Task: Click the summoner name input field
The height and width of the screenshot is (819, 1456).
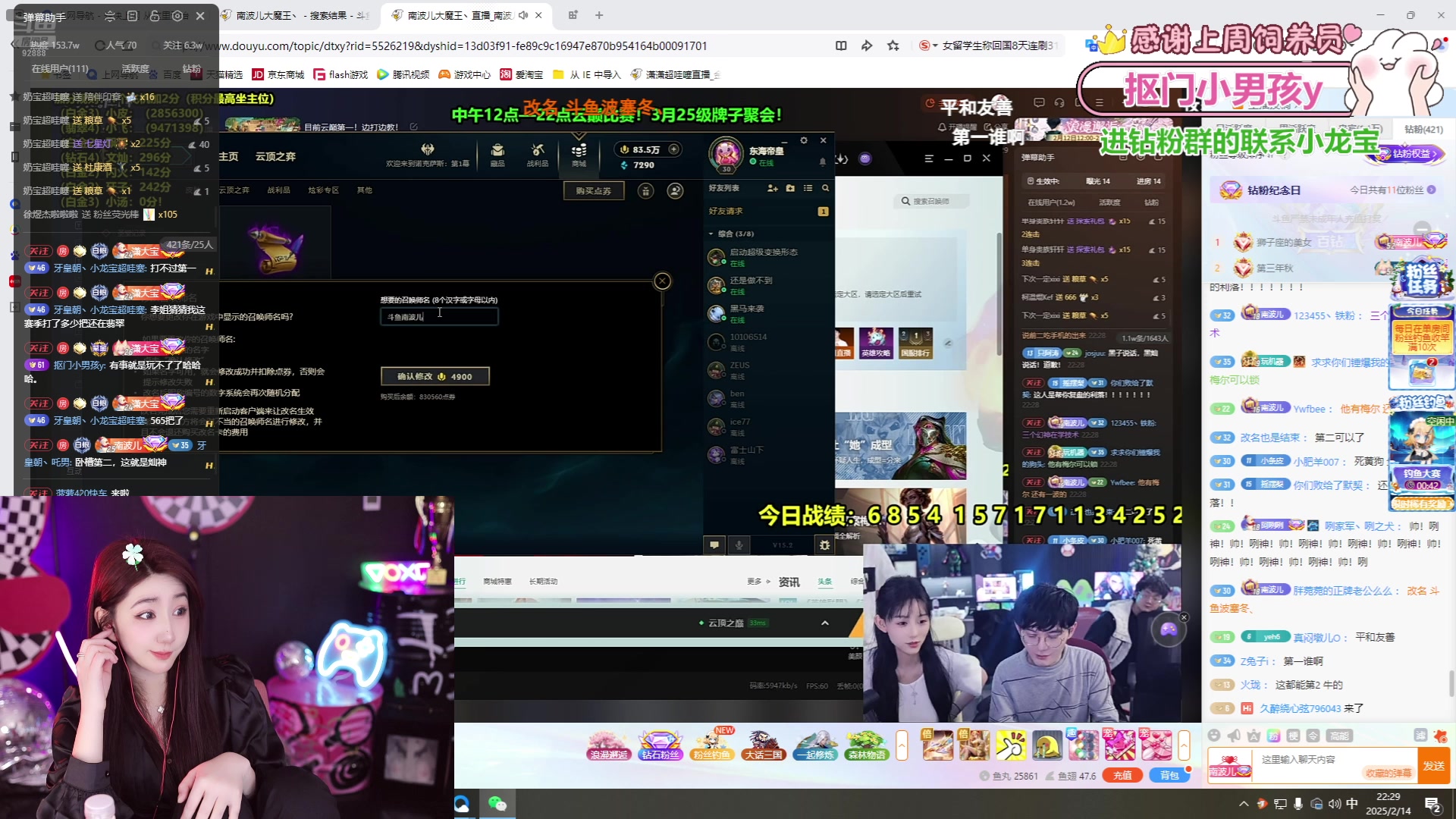Action: pos(439,316)
